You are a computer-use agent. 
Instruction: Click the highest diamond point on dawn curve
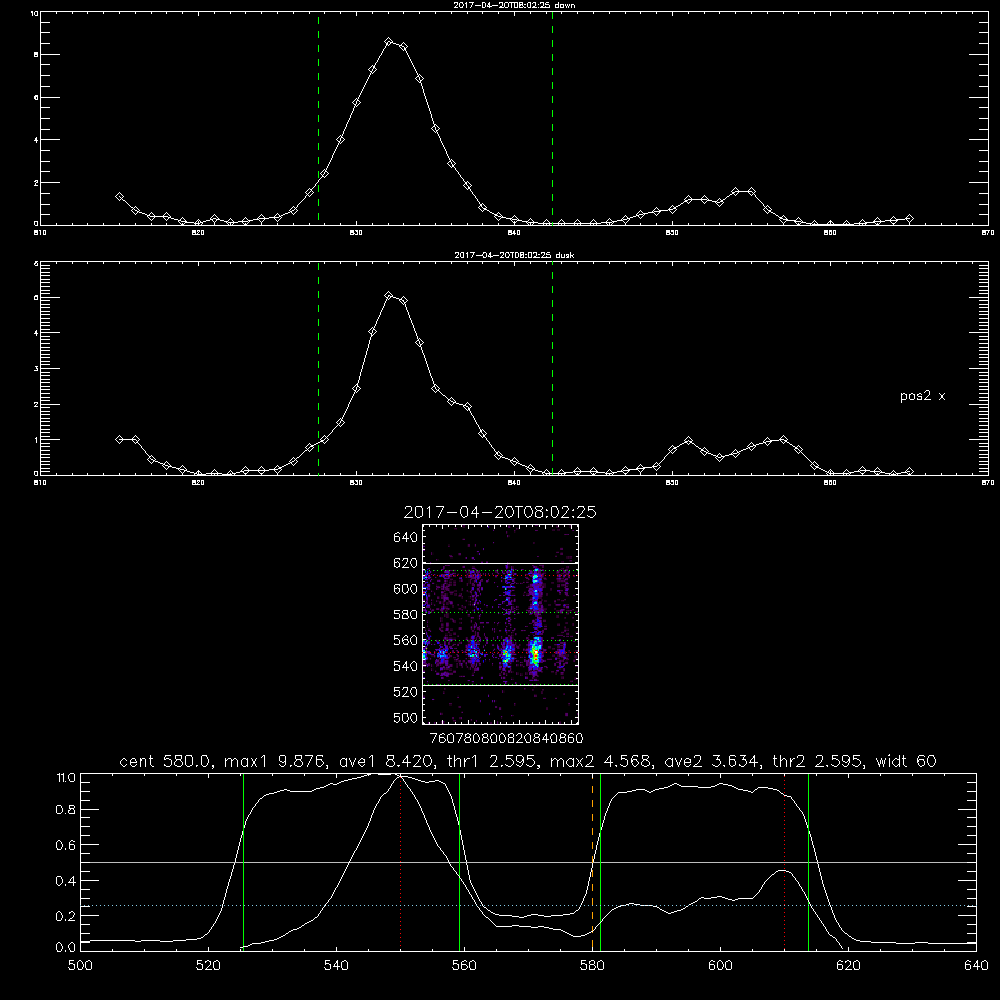[388, 41]
